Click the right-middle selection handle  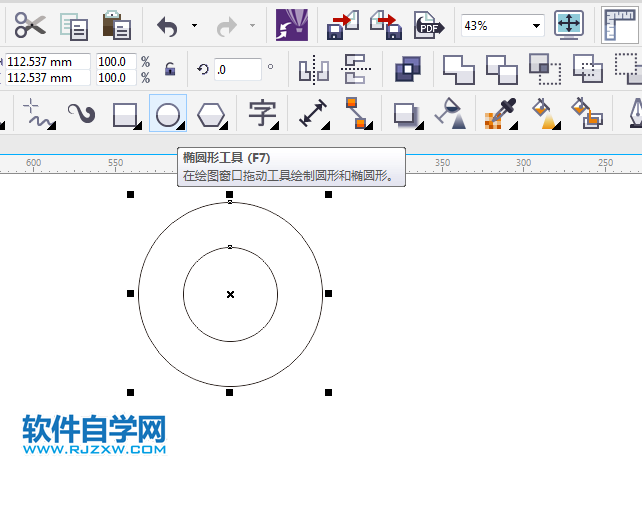pos(328,294)
